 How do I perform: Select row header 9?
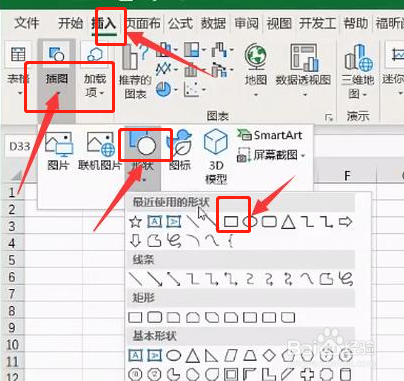point(13,328)
